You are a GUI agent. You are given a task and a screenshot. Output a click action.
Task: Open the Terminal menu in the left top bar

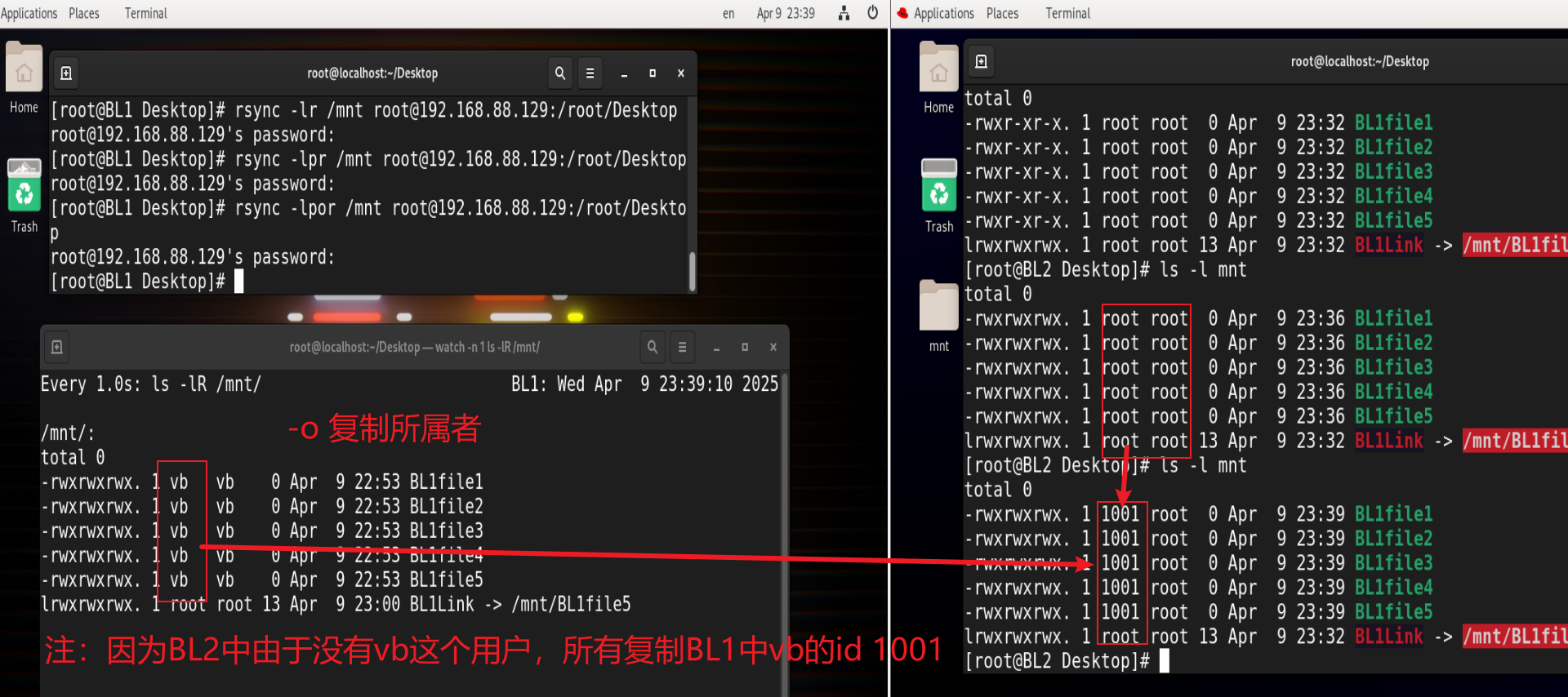145,13
